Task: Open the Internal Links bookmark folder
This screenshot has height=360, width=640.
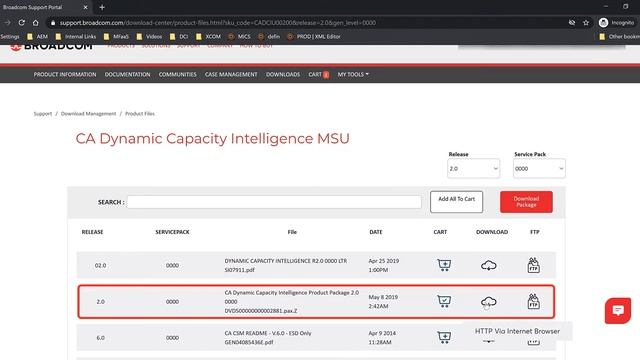Action: coord(76,36)
